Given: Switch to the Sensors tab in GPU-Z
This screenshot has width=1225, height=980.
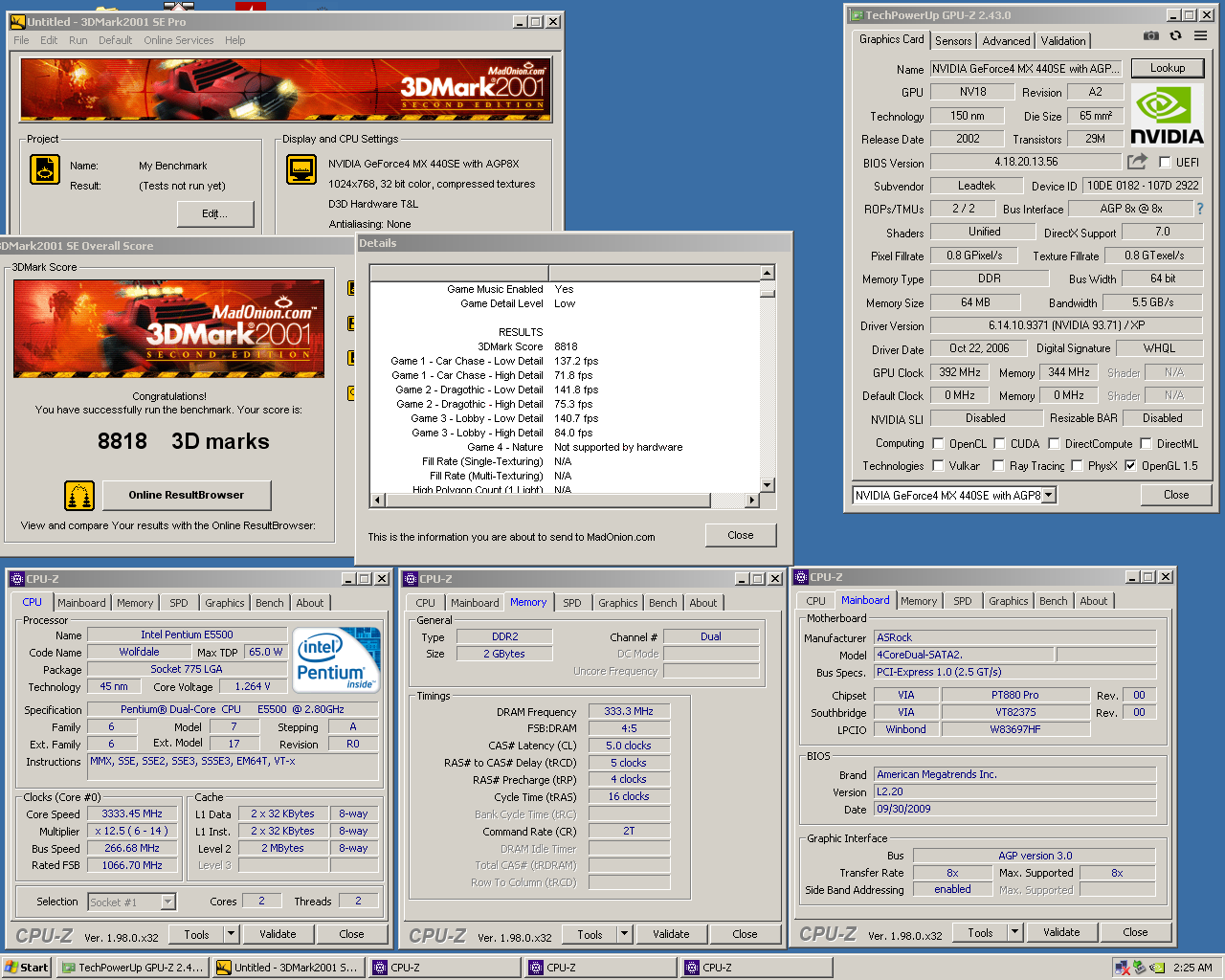Looking at the screenshot, I should coord(953,40).
